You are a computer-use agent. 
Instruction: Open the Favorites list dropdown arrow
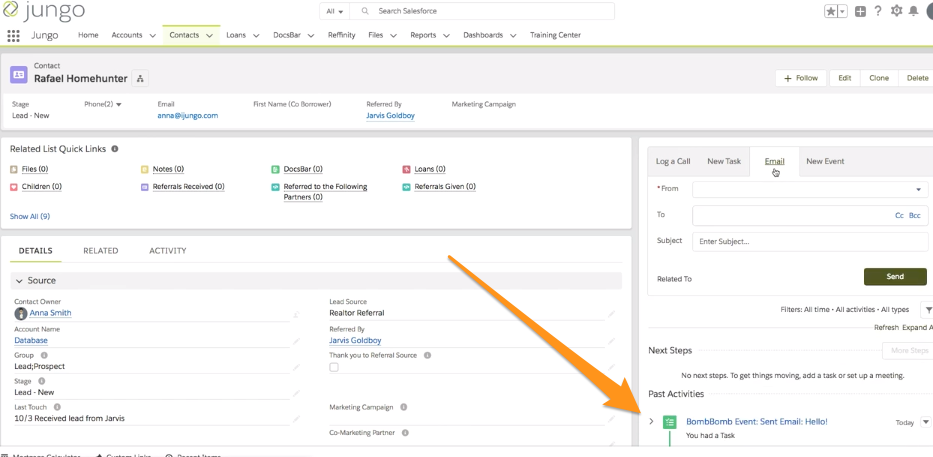(843, 11)
